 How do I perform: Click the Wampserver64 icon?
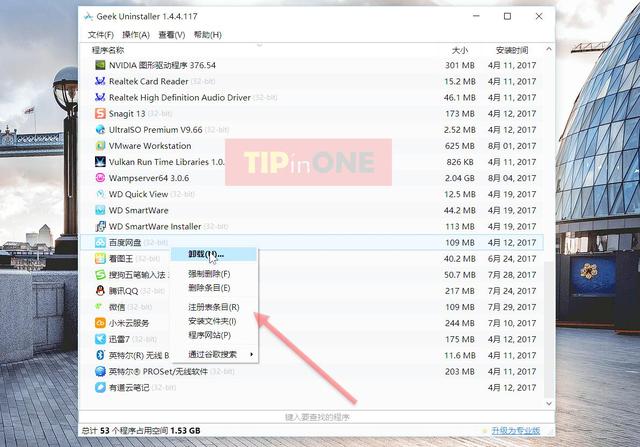pyautogui.click(x=100, y=178)
